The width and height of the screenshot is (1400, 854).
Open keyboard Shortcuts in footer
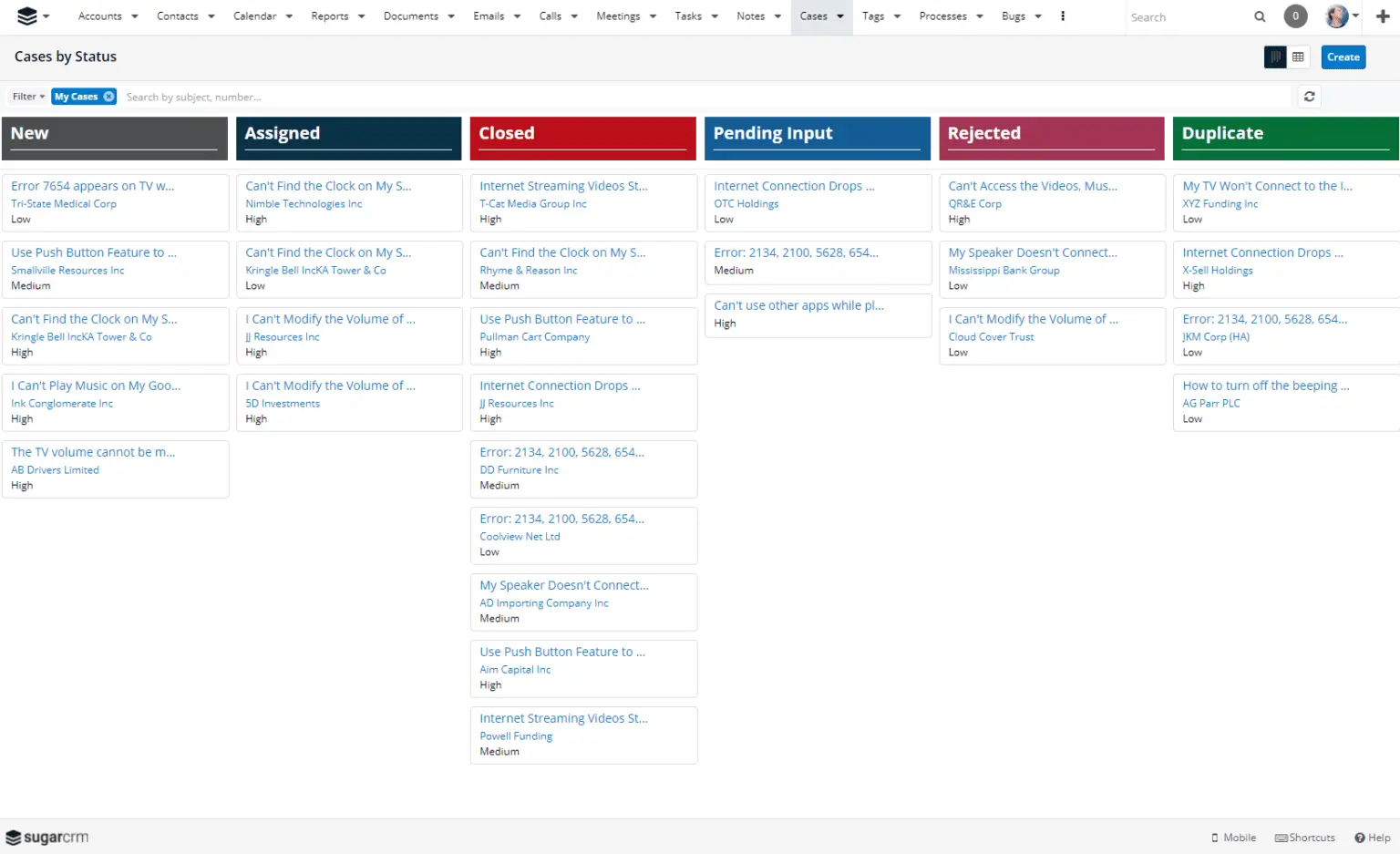tap(1304, 838)
